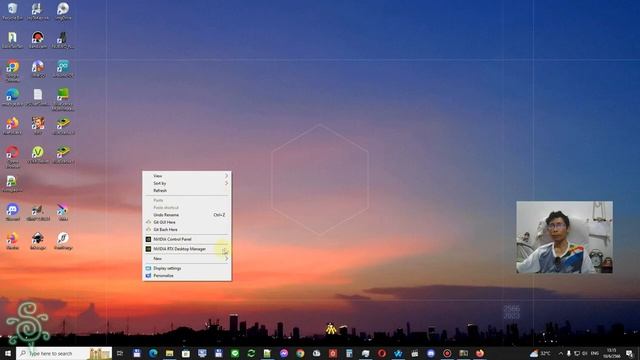640x360 pixels.
Task: Open the notification center icon
Action: point(630,353)
